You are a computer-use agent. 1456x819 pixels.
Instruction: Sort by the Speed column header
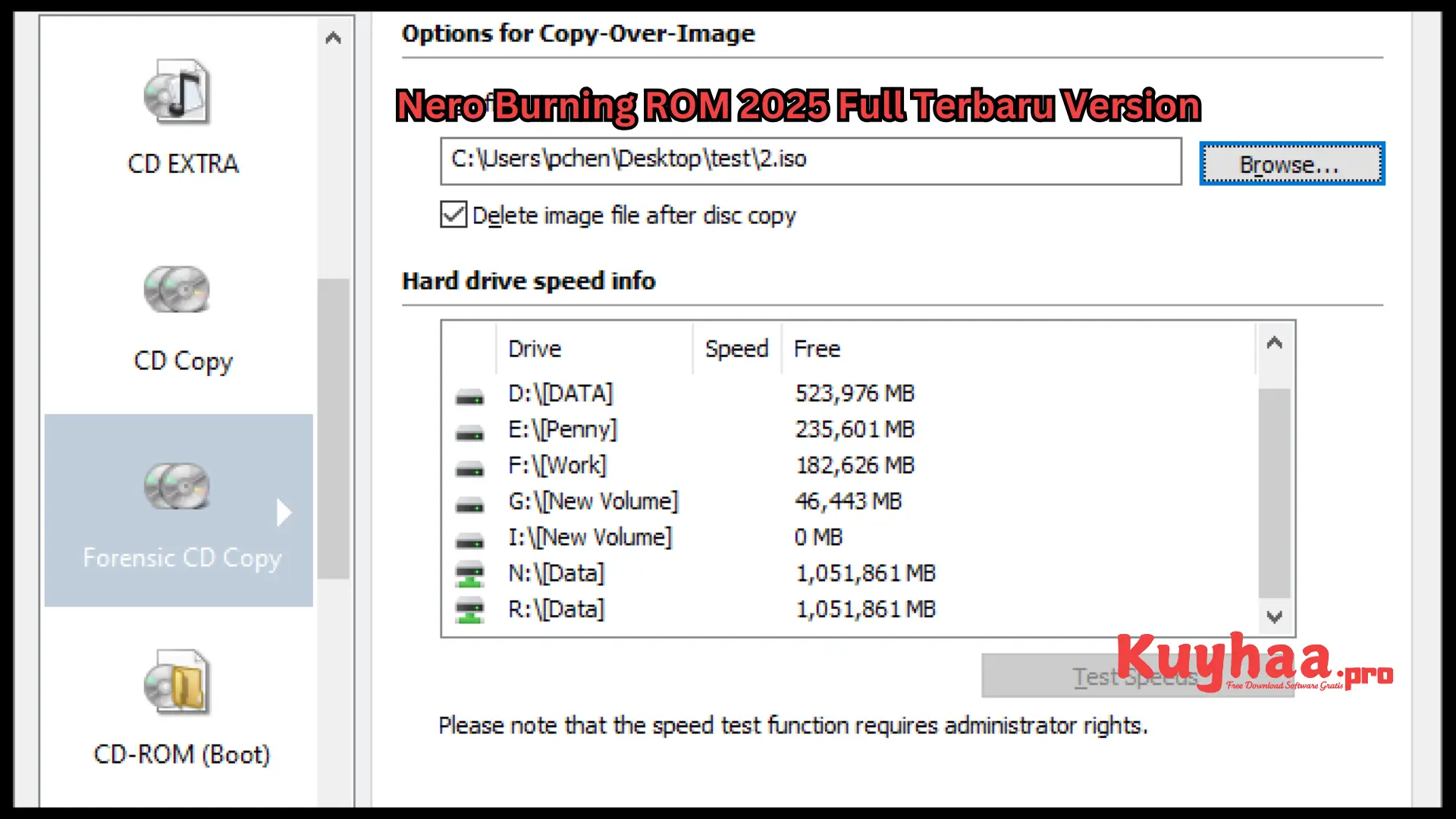click(736, 349)
